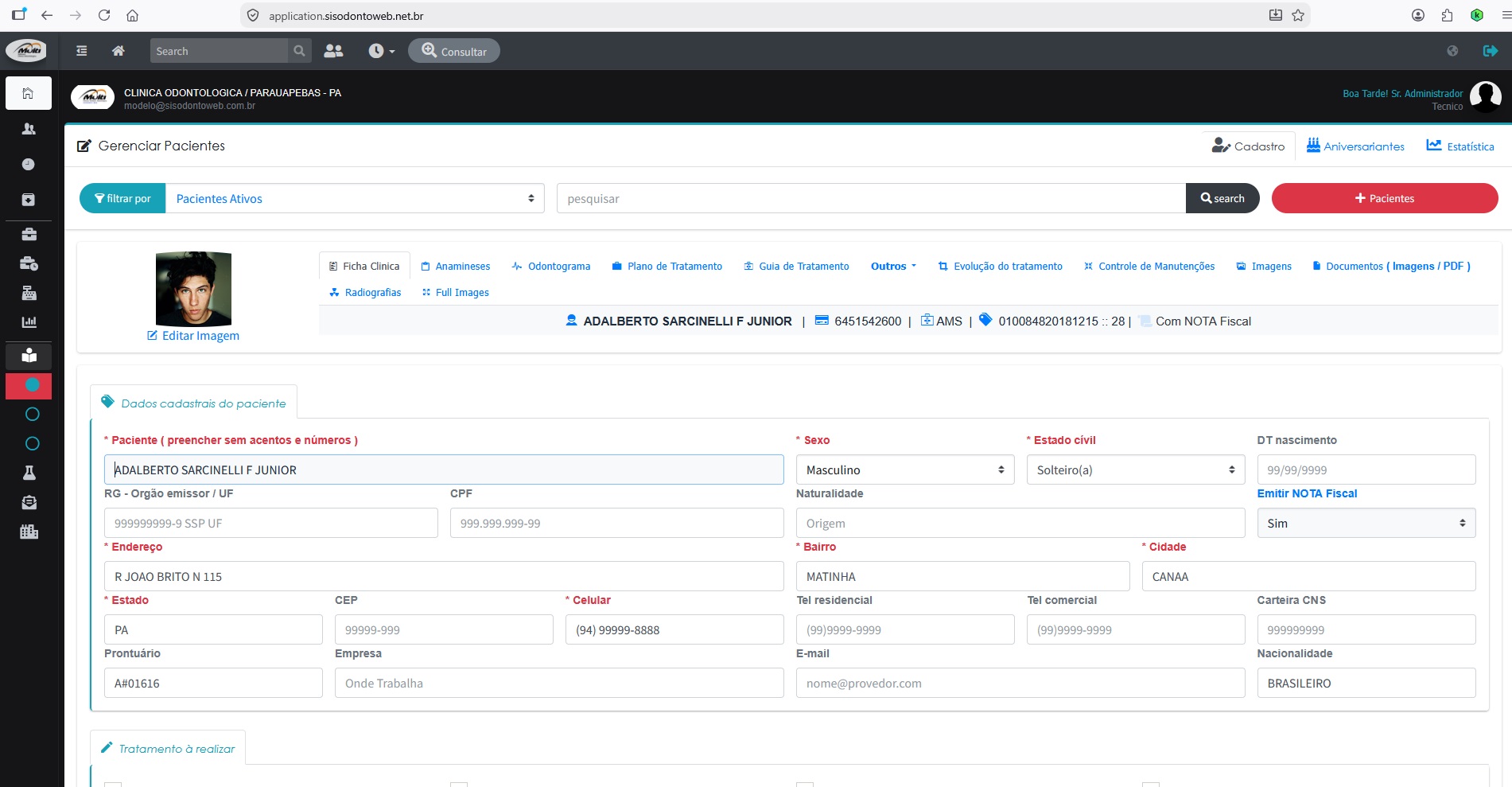1512x787 pixels.
Task: Click the logout icon at top right
Action: click(1491, 51)
